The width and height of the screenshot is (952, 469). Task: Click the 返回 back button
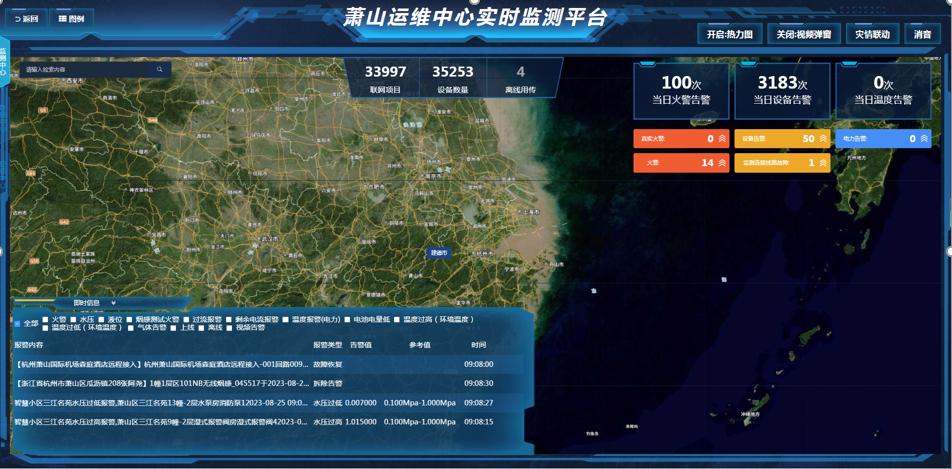[x=26, y=19]
